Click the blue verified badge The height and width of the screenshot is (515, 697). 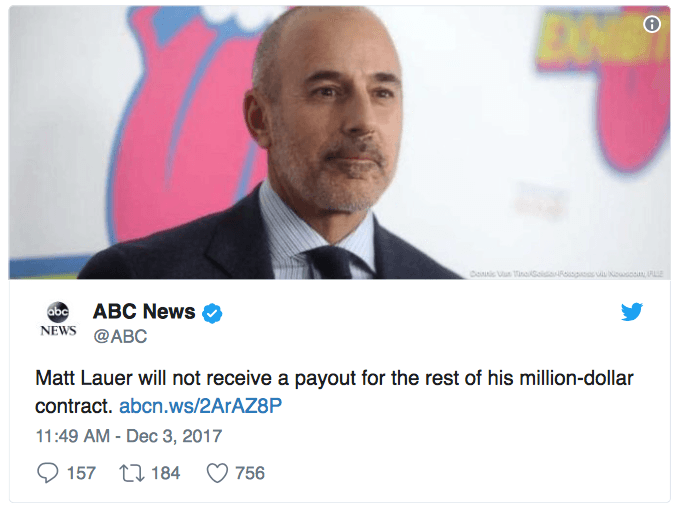pos(212,313)
